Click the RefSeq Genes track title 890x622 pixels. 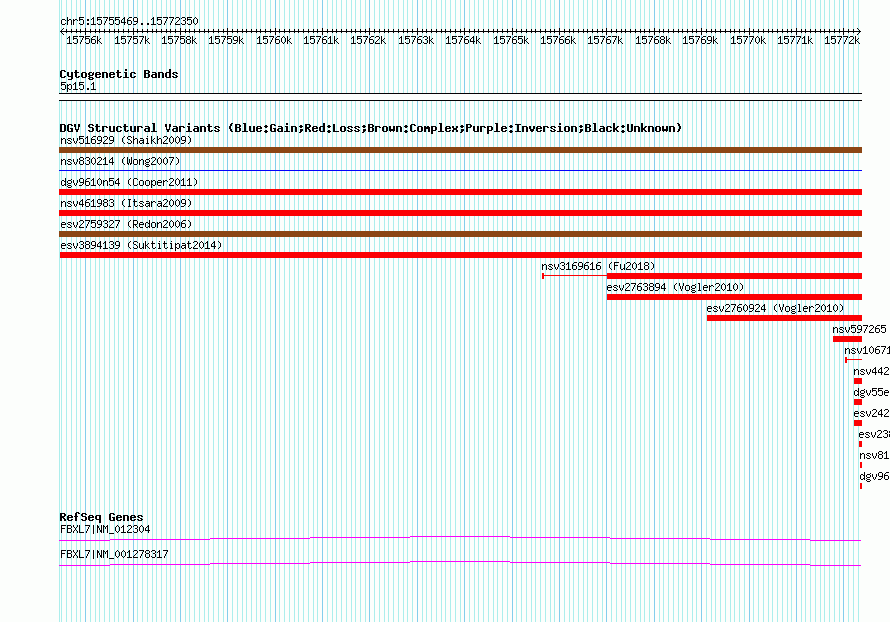[x=101, y=517]
